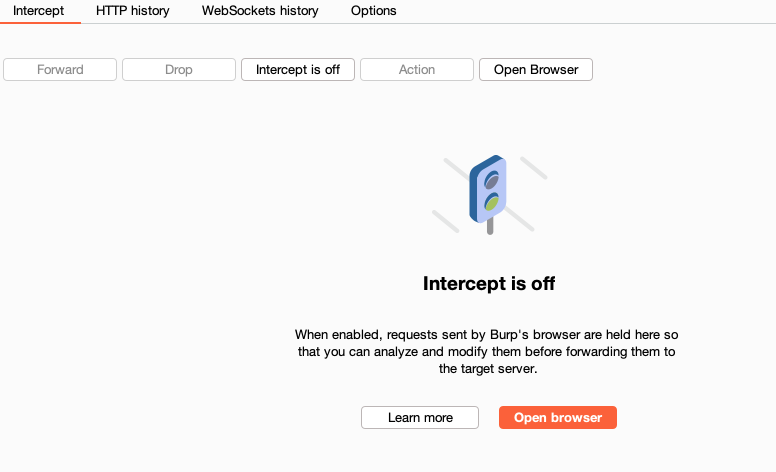This screenshot has width=776, height=472.
Task: Click the orange Open browser button
Action: [558, 418]
